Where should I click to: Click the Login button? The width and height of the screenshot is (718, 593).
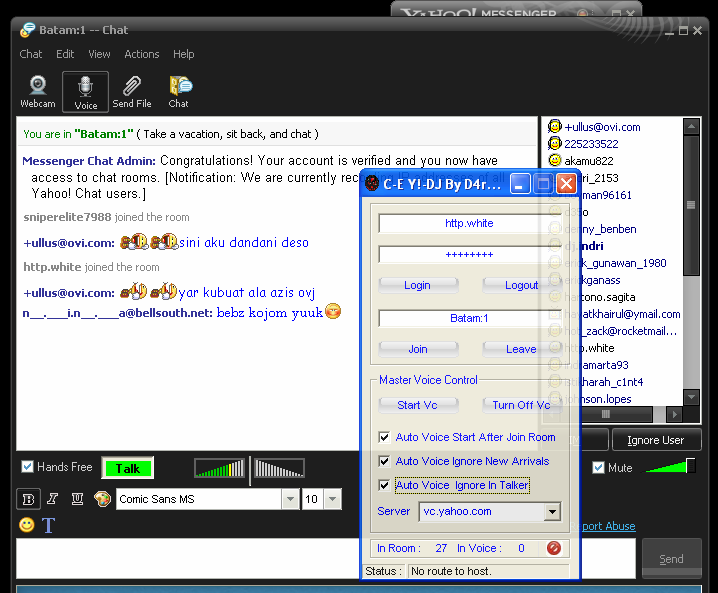pyautogui.click(x=418, y=285)
